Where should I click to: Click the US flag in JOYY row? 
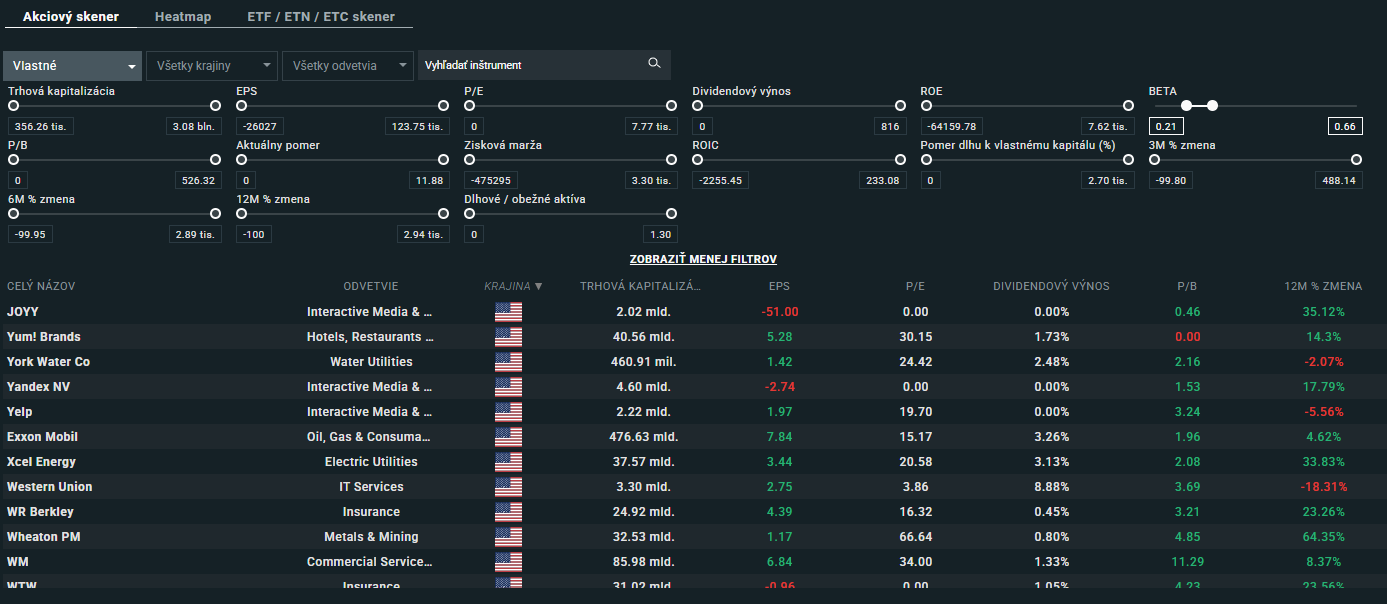point(508,312)
